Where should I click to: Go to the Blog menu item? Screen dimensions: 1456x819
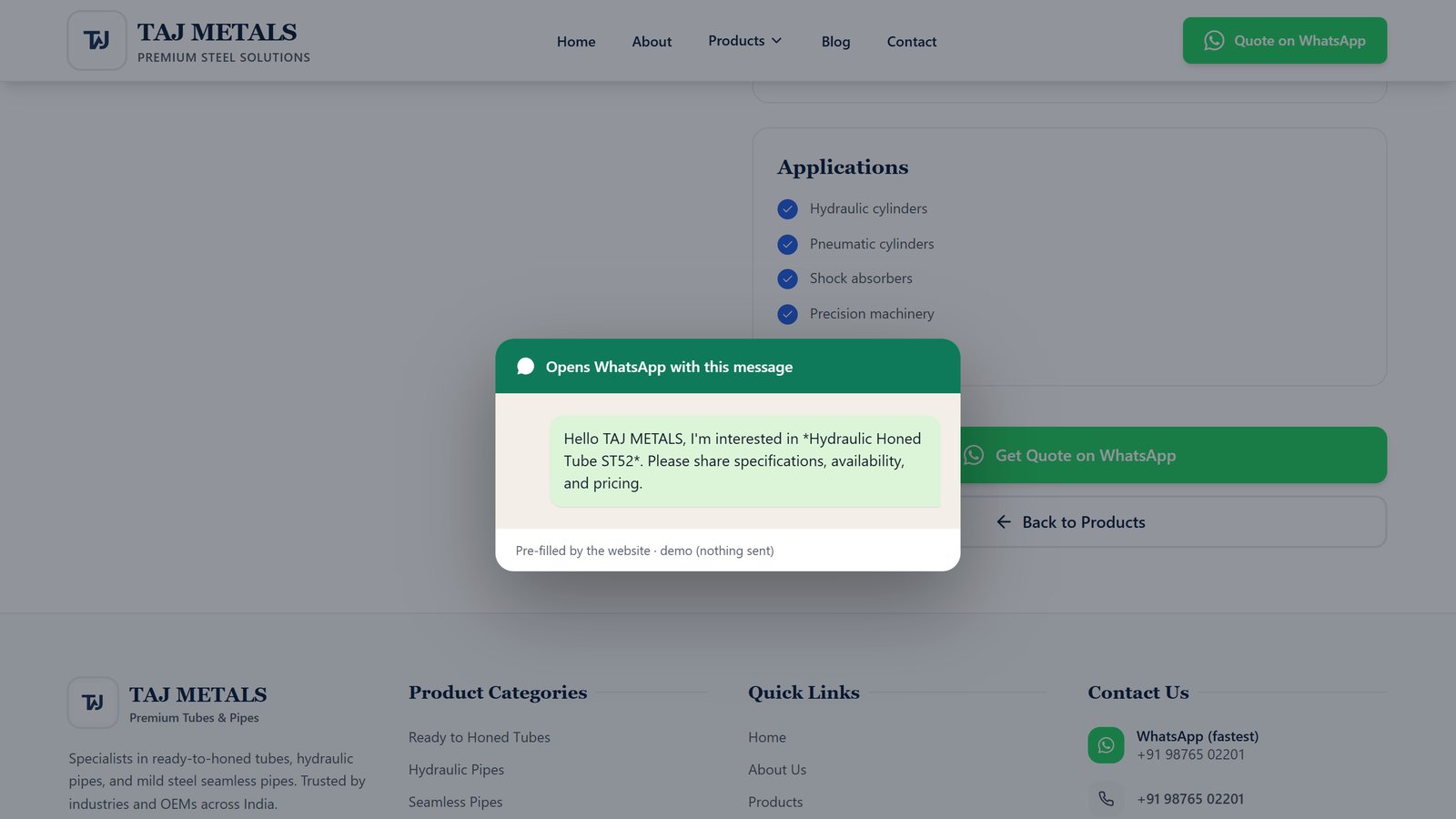[835, 42]
